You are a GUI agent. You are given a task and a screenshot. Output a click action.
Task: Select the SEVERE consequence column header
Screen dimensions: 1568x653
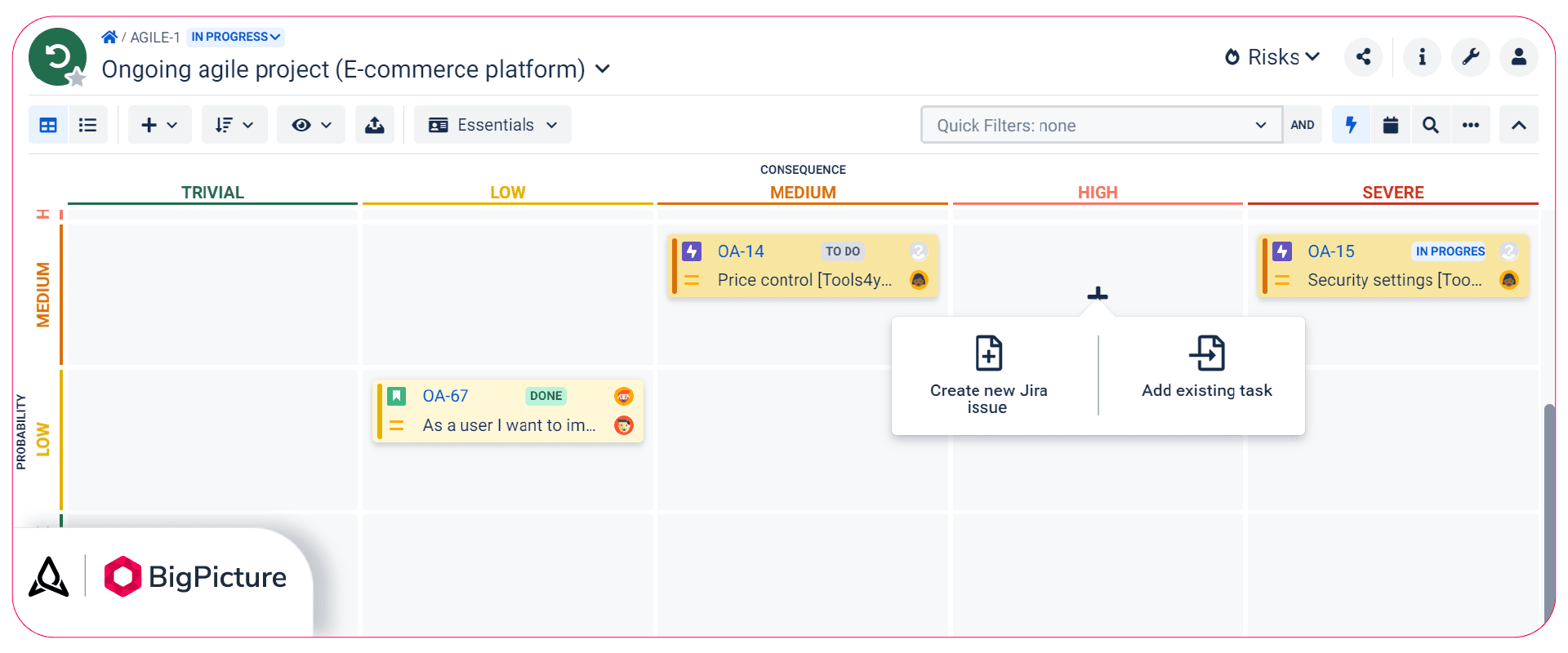[1393, 193]
